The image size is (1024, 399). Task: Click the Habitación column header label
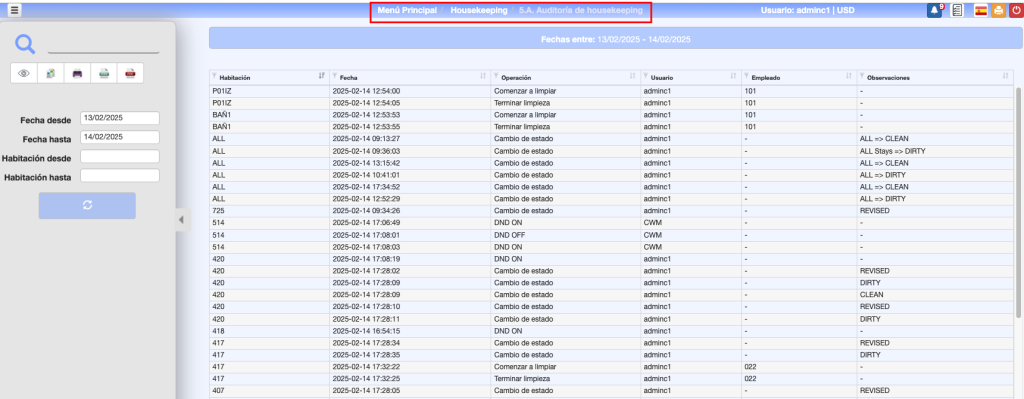(235, 77)
